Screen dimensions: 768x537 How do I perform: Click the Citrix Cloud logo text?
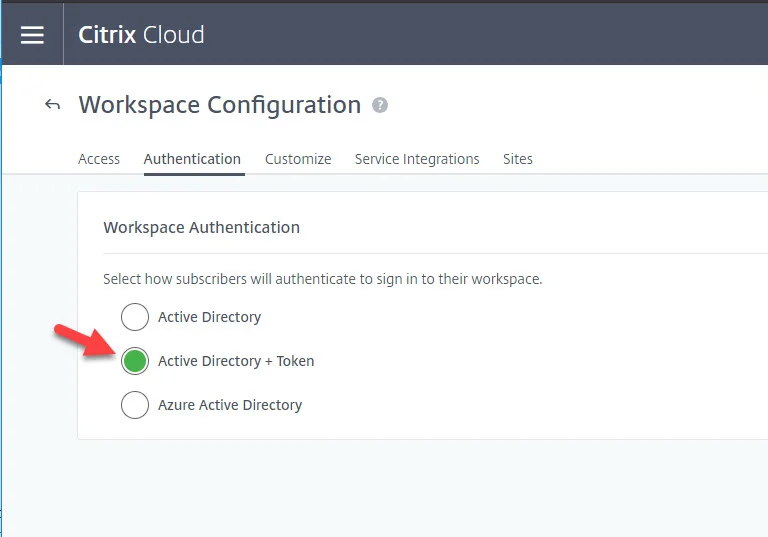pos(141,35)
